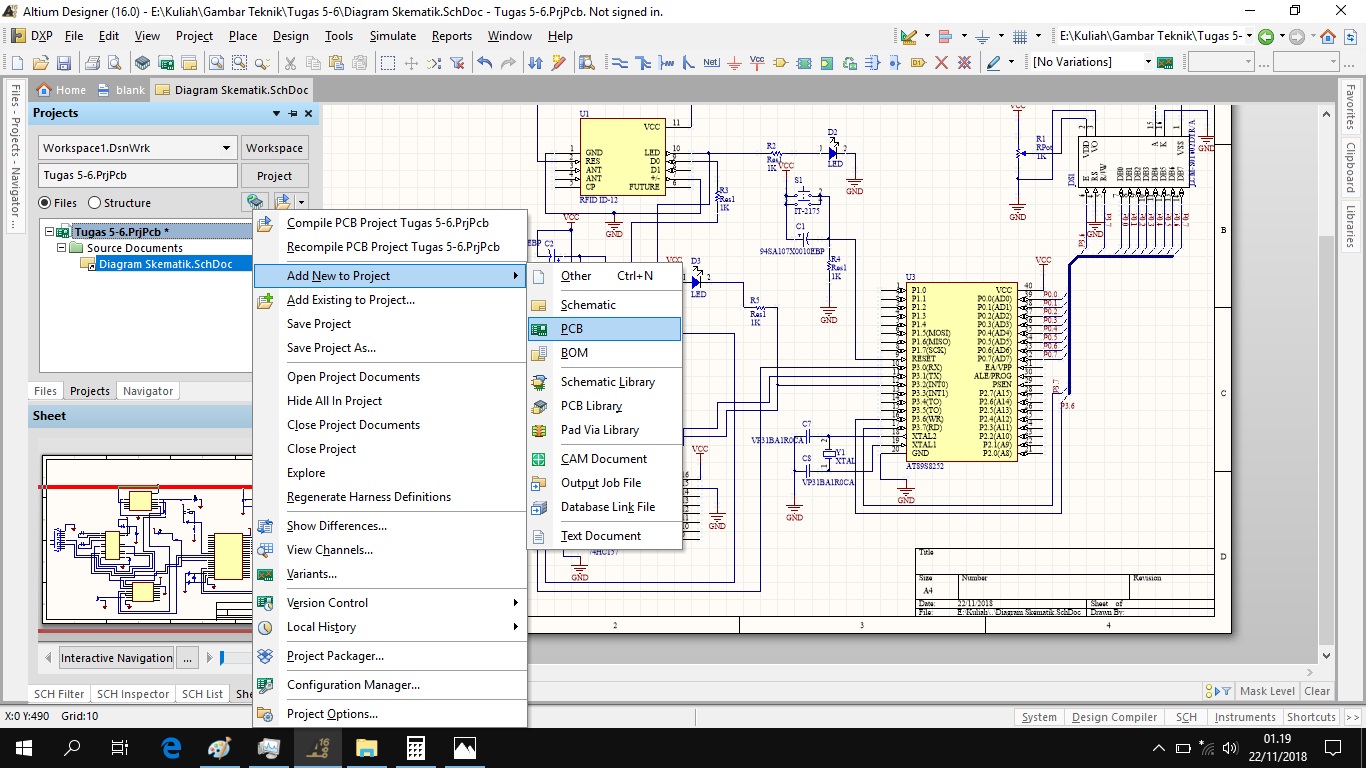Open Calculator from the taskbar

click(x=416, y=747)
